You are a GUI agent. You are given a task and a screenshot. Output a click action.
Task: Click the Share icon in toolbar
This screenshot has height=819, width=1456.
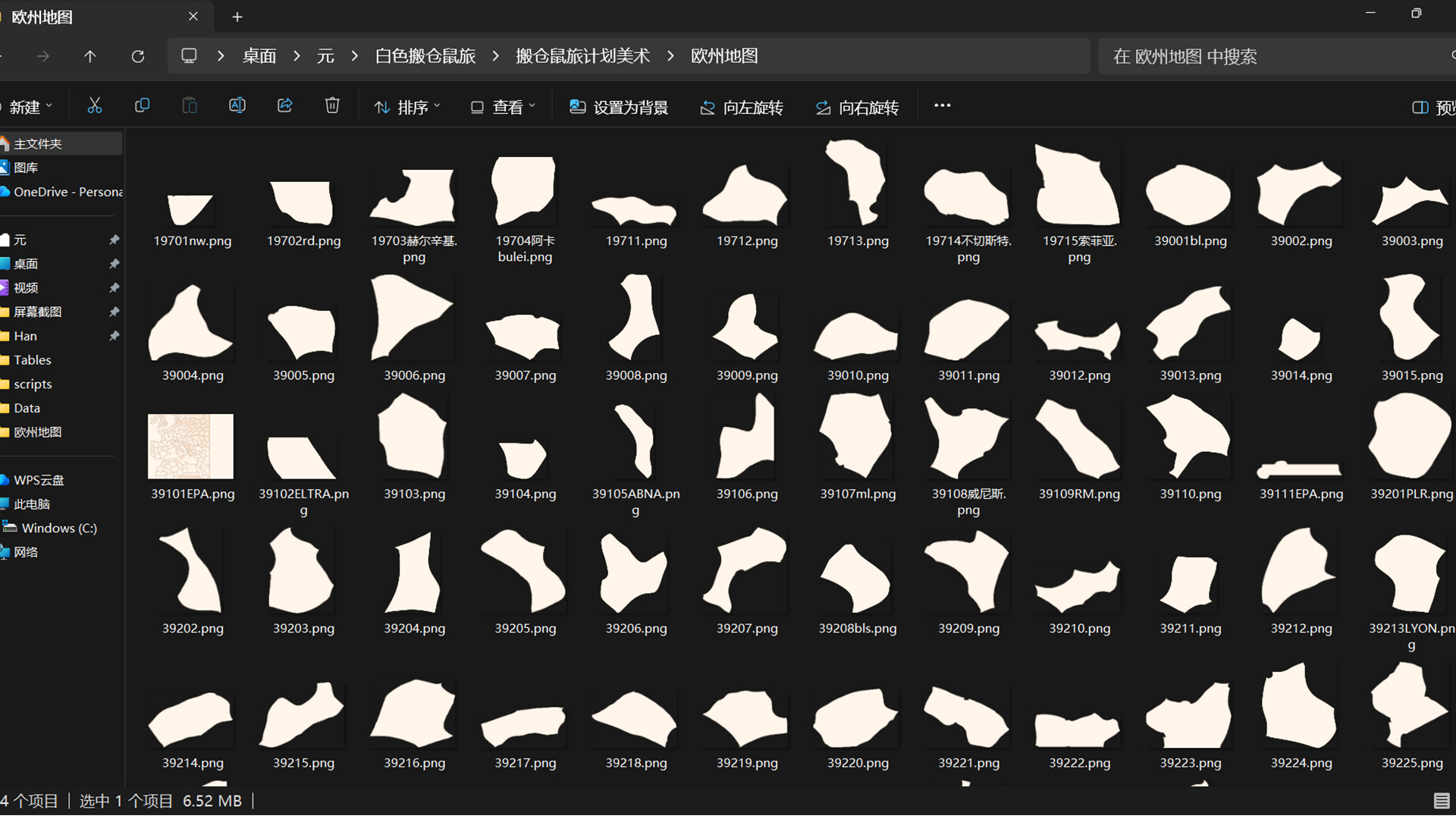(285, 106)
